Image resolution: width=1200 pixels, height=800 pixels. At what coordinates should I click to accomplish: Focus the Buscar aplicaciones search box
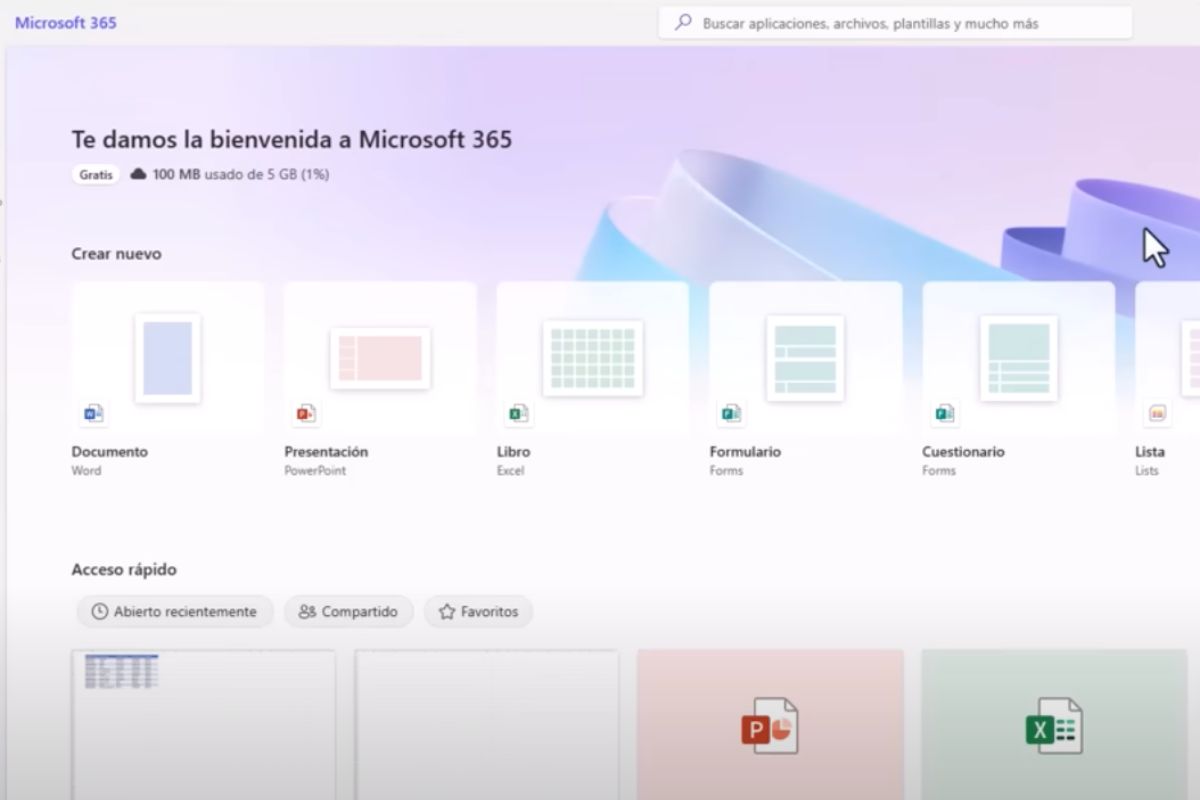click(895, 22)
